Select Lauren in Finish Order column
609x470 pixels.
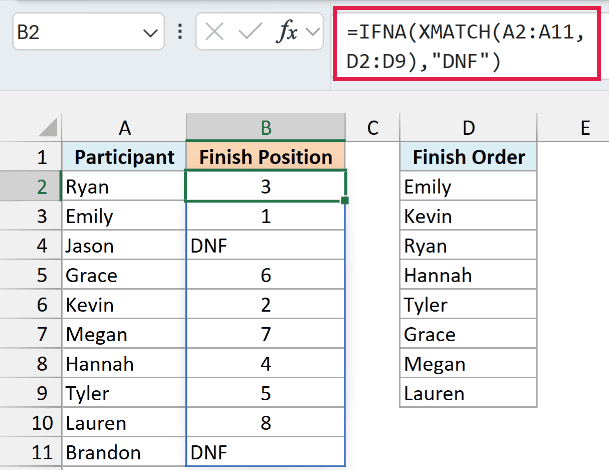click(468, 393)
